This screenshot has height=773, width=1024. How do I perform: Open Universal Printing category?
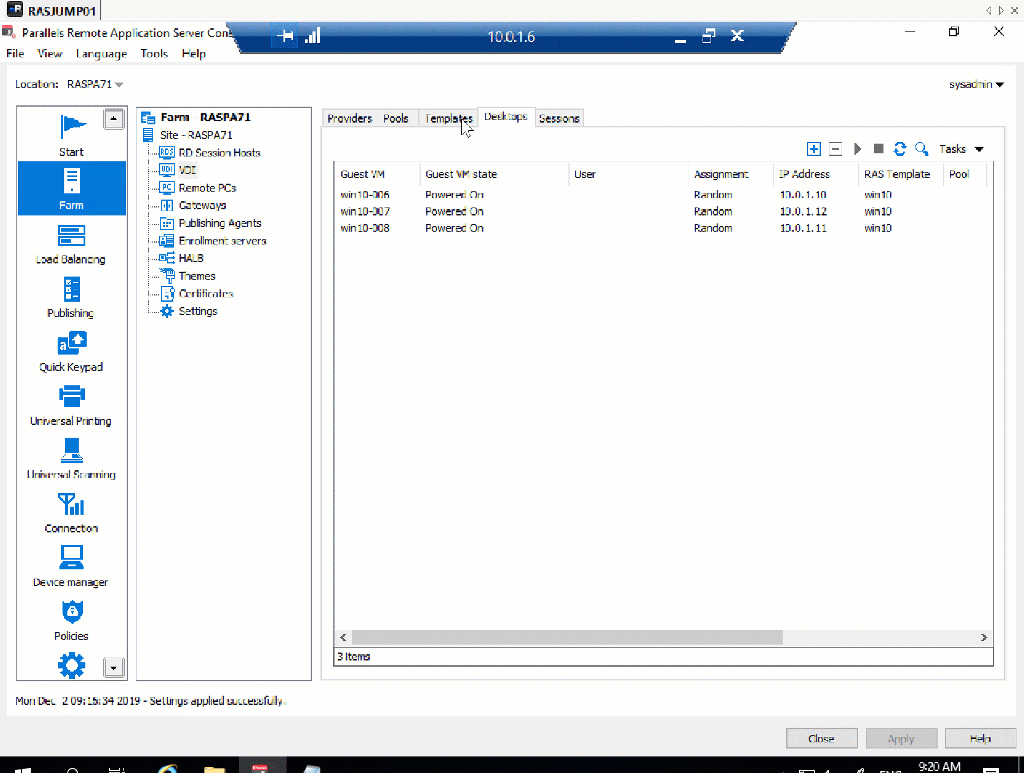coord(71,405)
